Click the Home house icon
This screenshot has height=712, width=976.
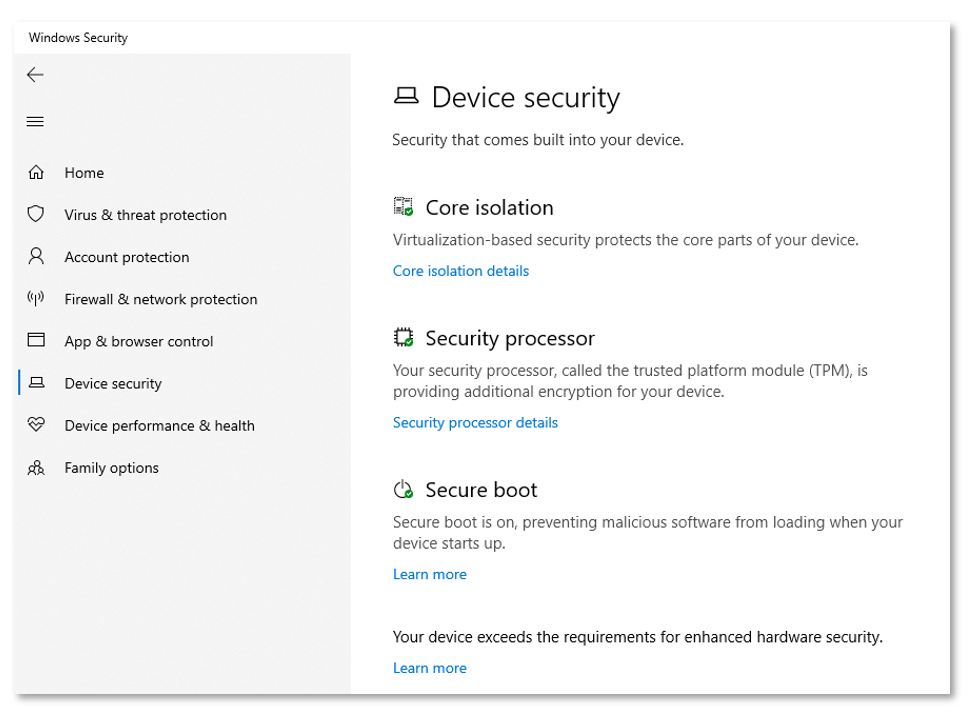[x=36, y=173]
